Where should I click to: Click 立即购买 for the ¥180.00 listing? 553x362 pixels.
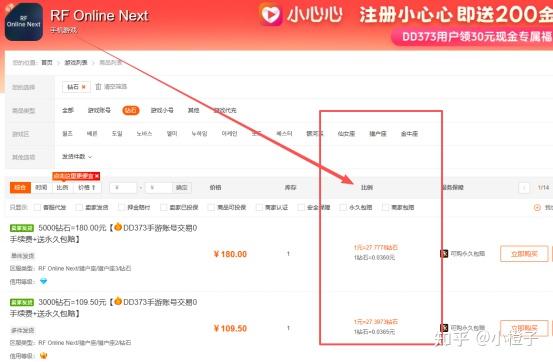(524, 254)
